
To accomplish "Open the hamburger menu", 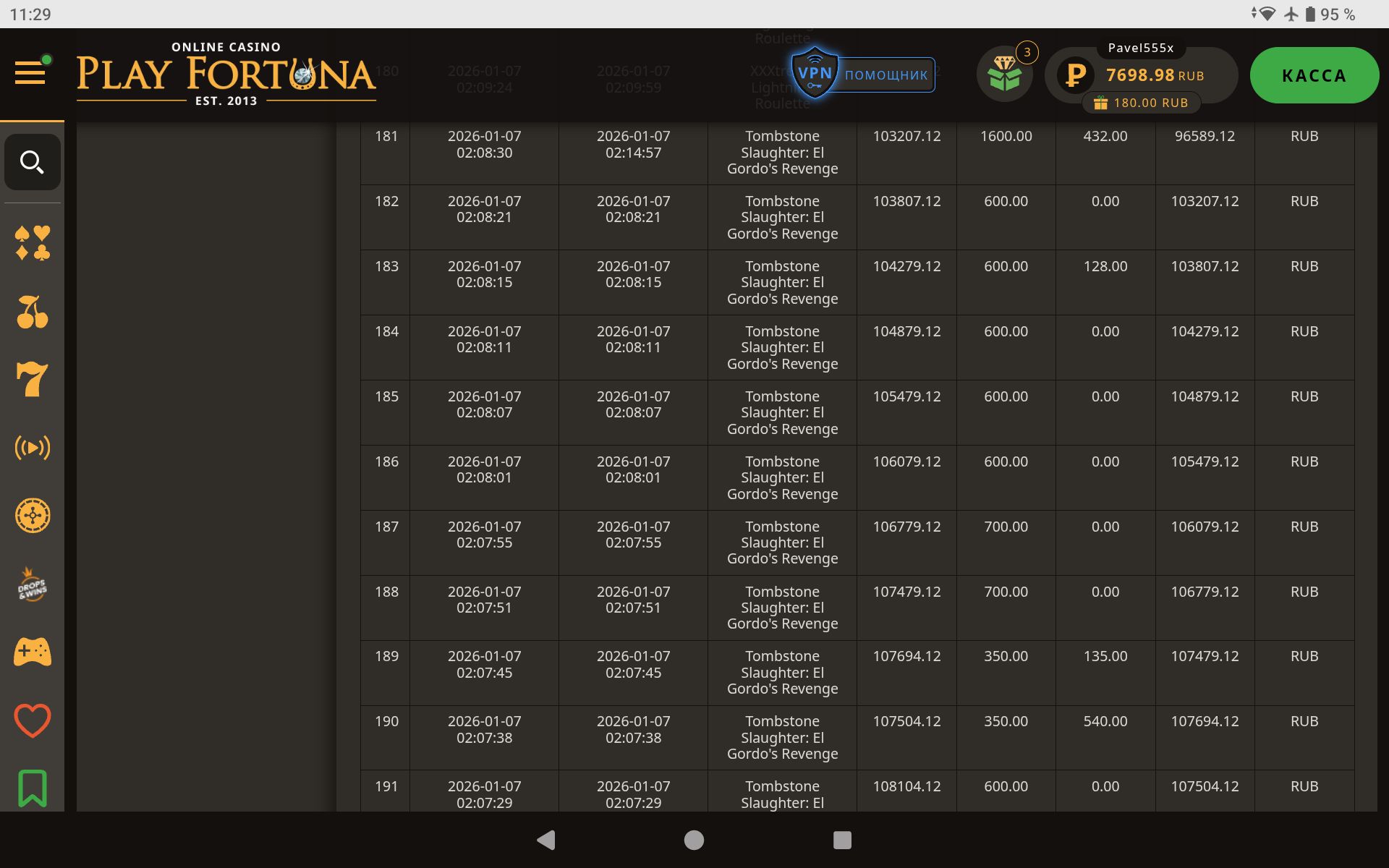I will (x=30, y=72).
